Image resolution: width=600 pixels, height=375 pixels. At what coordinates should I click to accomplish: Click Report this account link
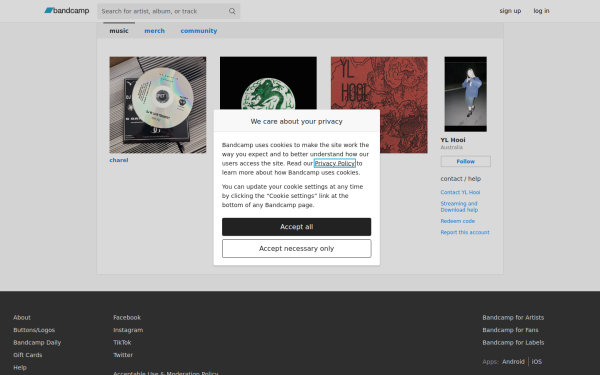tap(465, 232)
